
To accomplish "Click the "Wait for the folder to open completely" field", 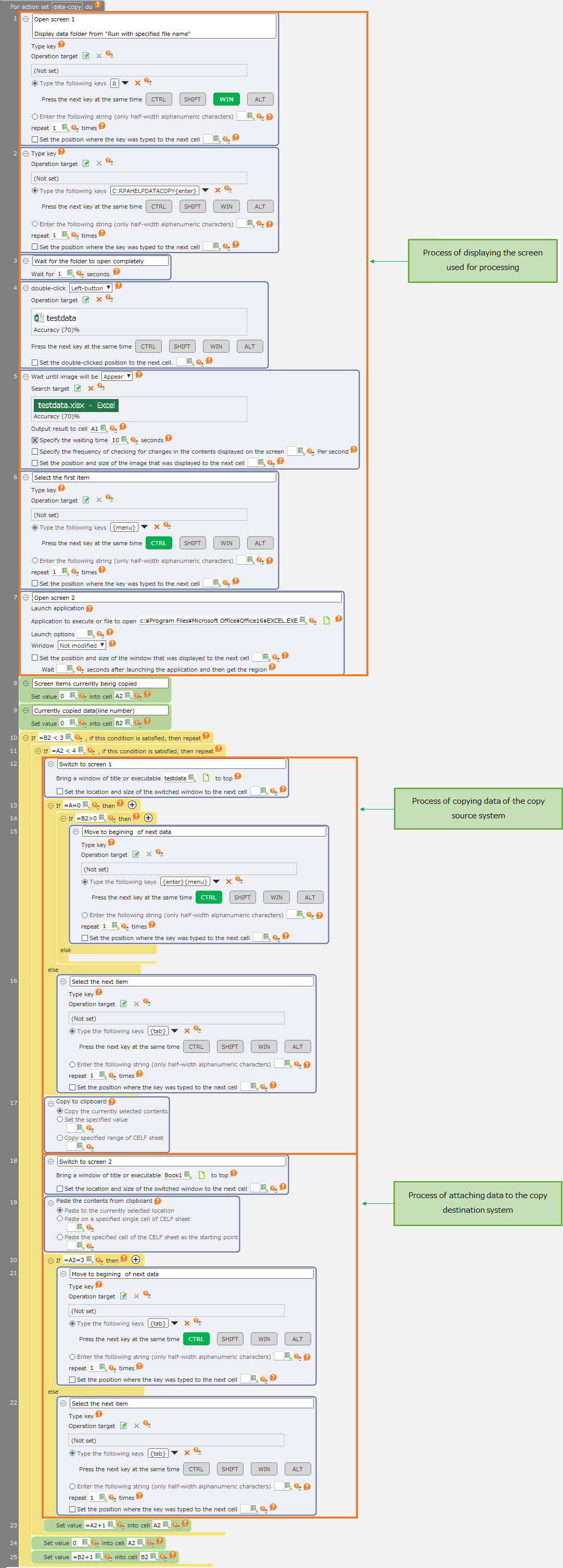I will coord(100,261).
